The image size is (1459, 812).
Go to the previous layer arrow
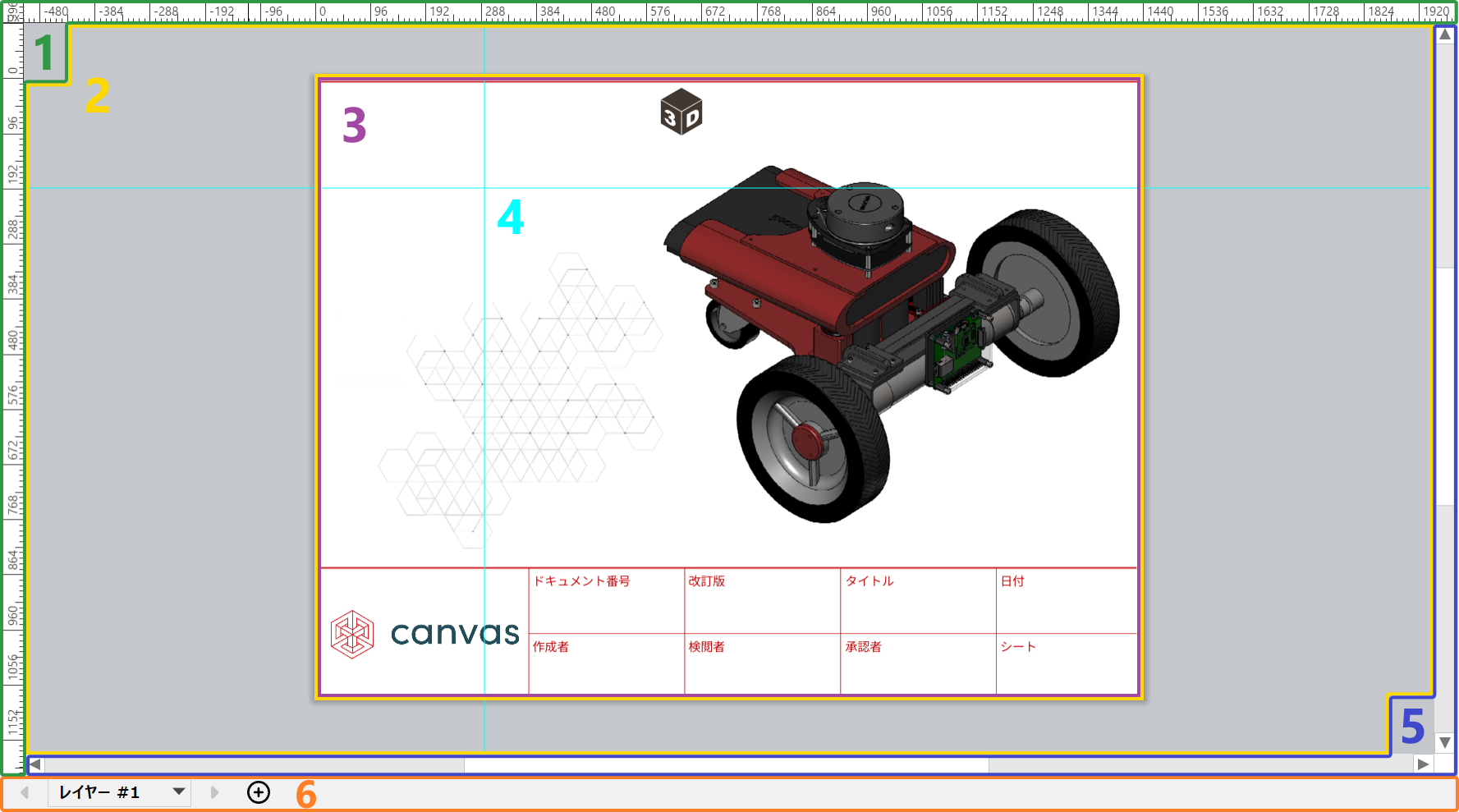(25, 792)
